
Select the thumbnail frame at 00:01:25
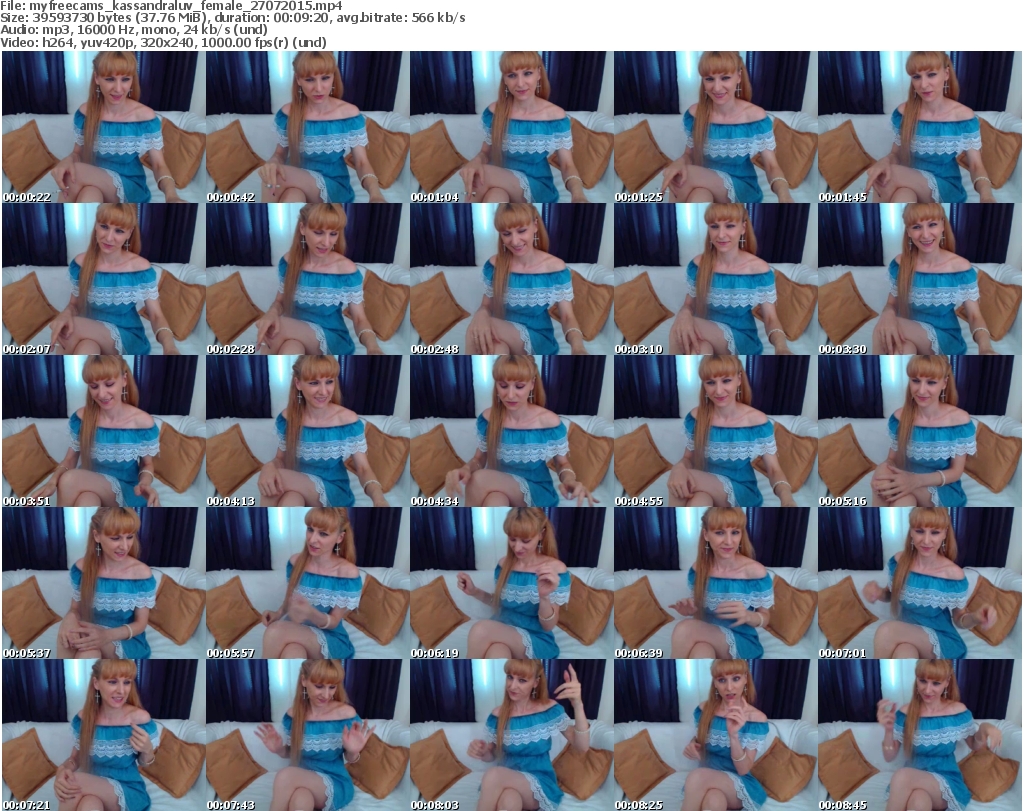click(715, 127)
